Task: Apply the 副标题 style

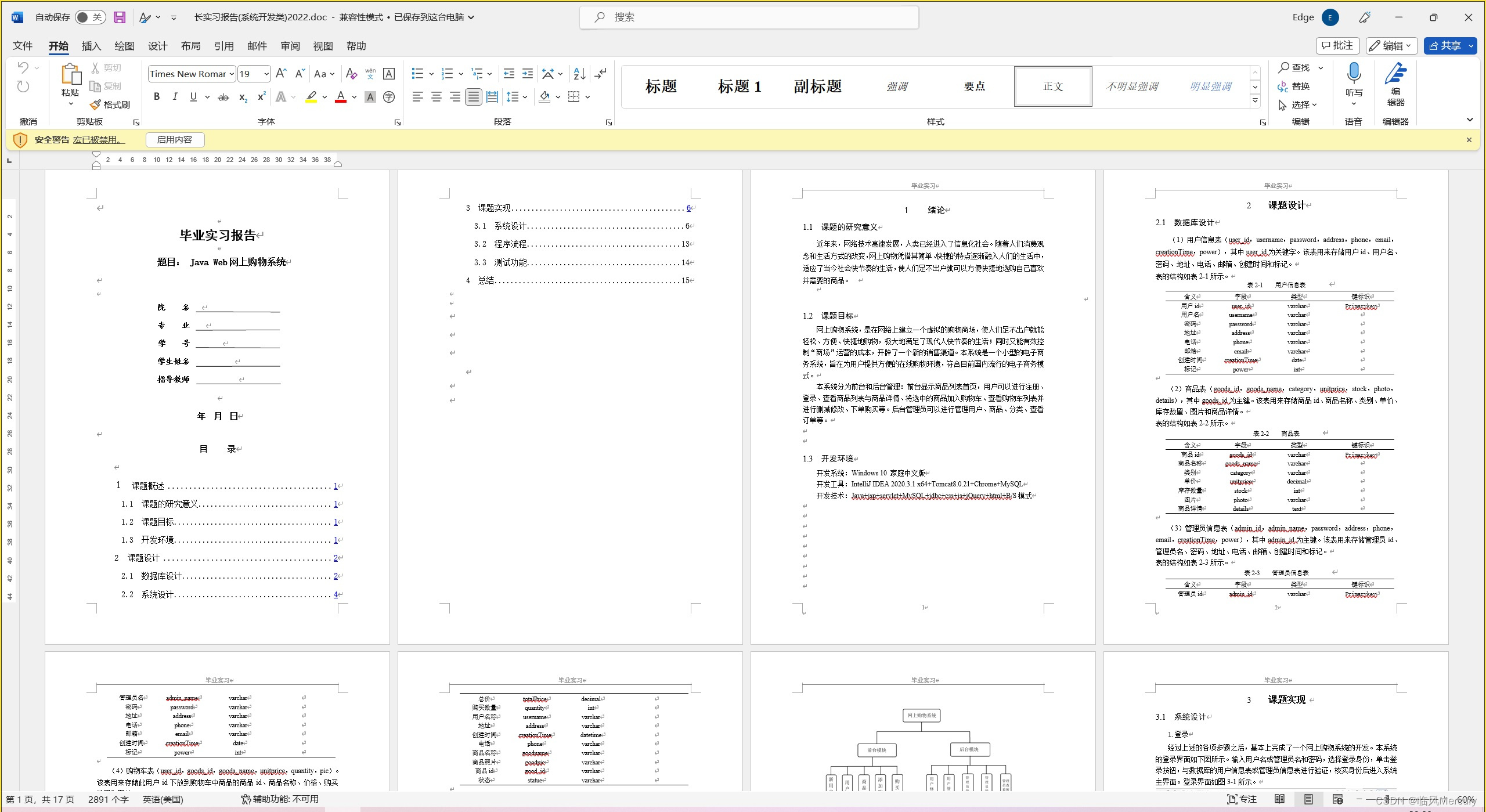Action: click(817, 86)
